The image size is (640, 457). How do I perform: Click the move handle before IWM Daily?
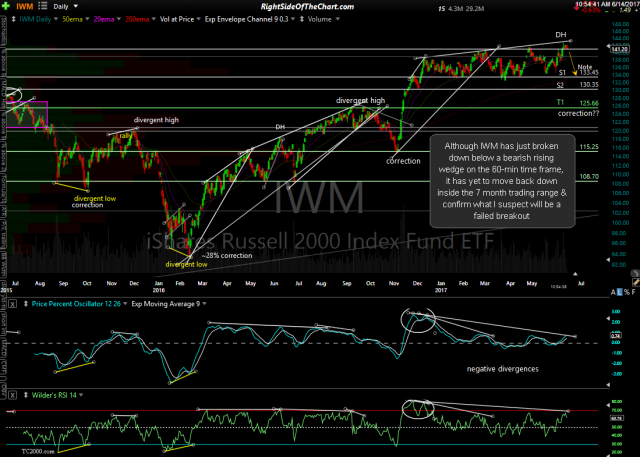14,19
